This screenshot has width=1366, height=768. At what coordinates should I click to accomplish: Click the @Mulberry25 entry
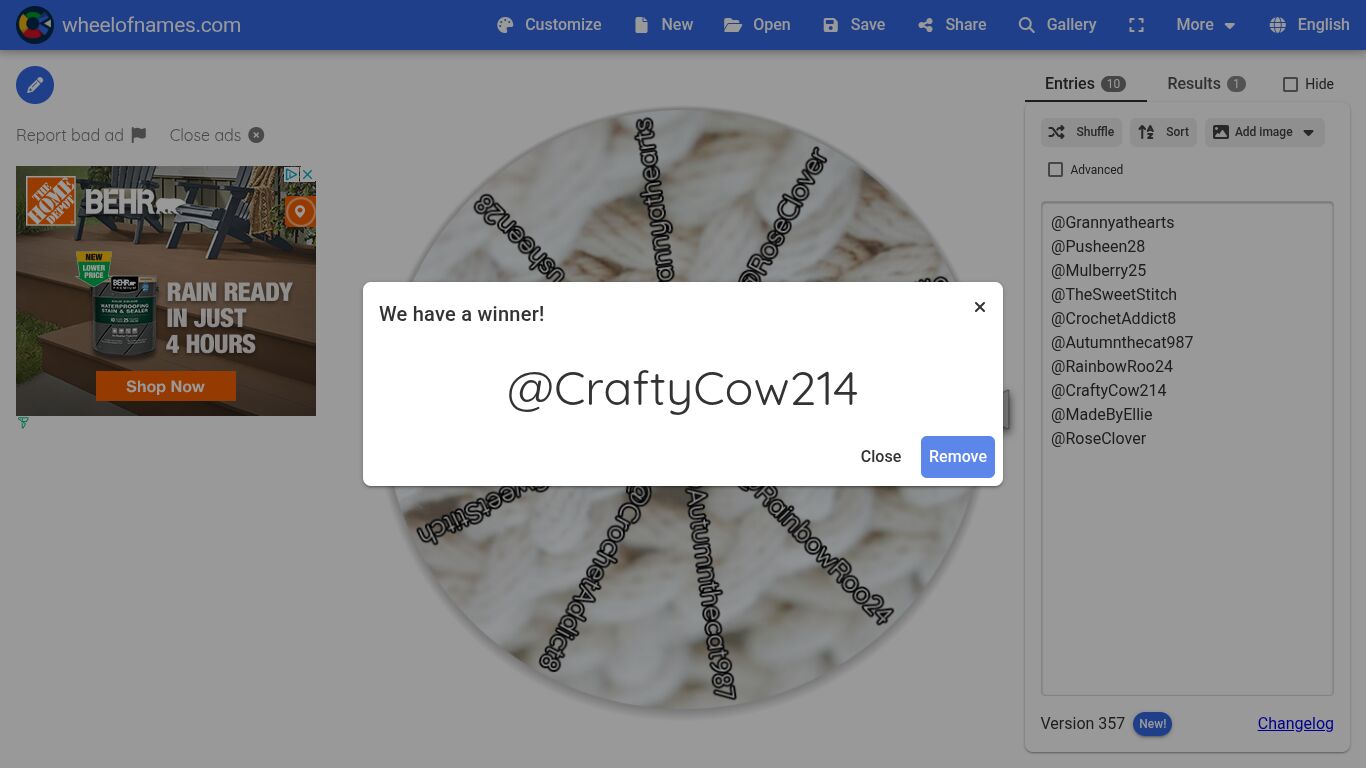pyautogui.click(x=1098, y=270)
